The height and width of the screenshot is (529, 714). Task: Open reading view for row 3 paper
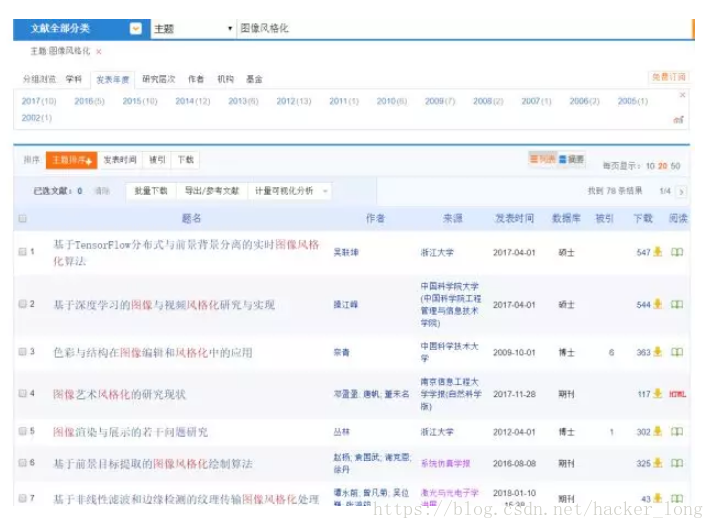pyautogui.click(x=677, y=352)
